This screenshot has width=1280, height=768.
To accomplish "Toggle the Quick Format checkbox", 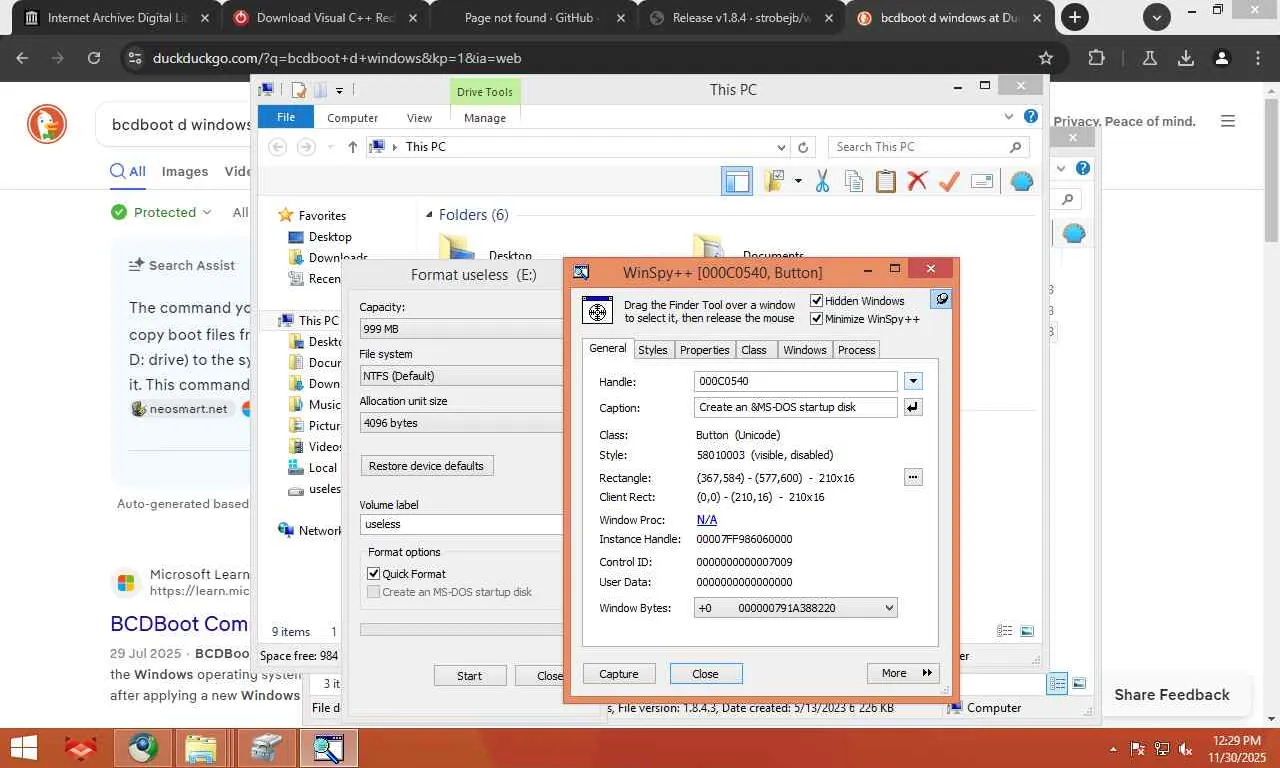I will coord(374,574).
